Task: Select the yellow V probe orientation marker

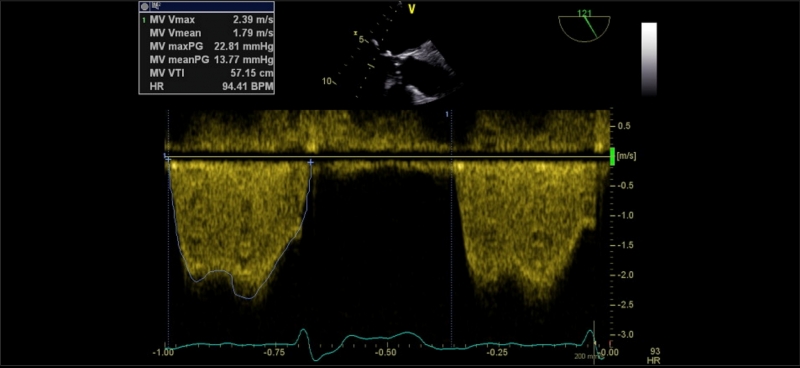Action: (412, 8)
